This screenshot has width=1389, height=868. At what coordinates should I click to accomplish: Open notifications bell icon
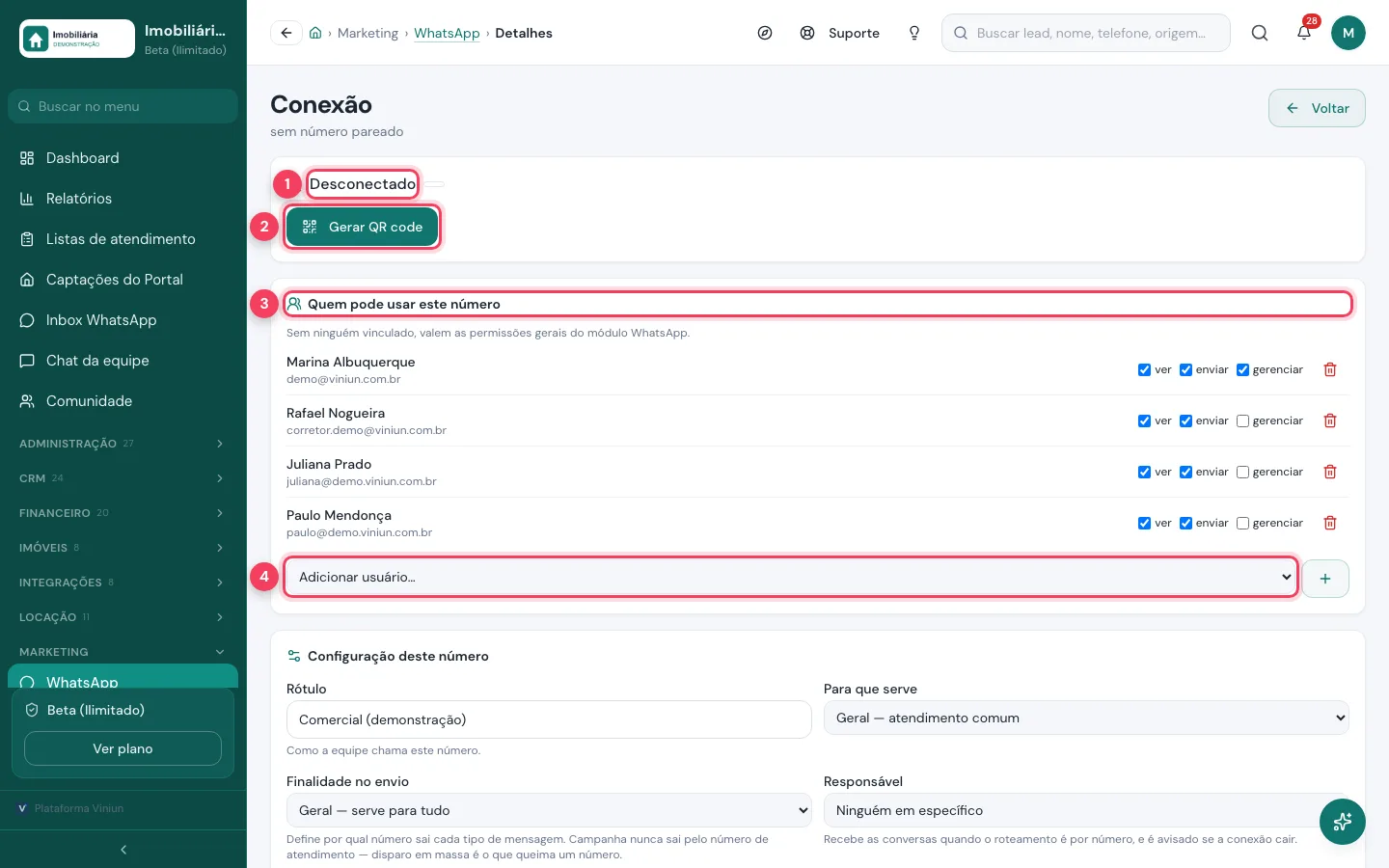click(1304, 33)
